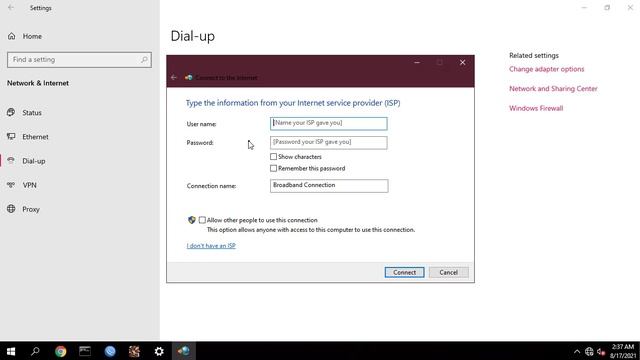
Task: Click the Find a setting search box
Action: click(79, 60)
